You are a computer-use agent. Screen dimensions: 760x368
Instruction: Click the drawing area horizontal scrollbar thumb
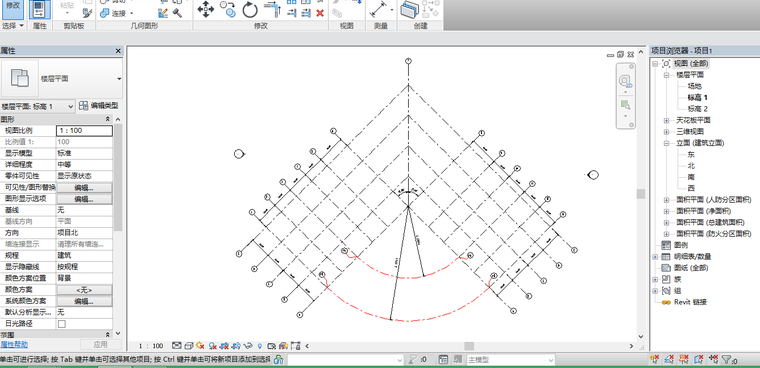point(469,346)
